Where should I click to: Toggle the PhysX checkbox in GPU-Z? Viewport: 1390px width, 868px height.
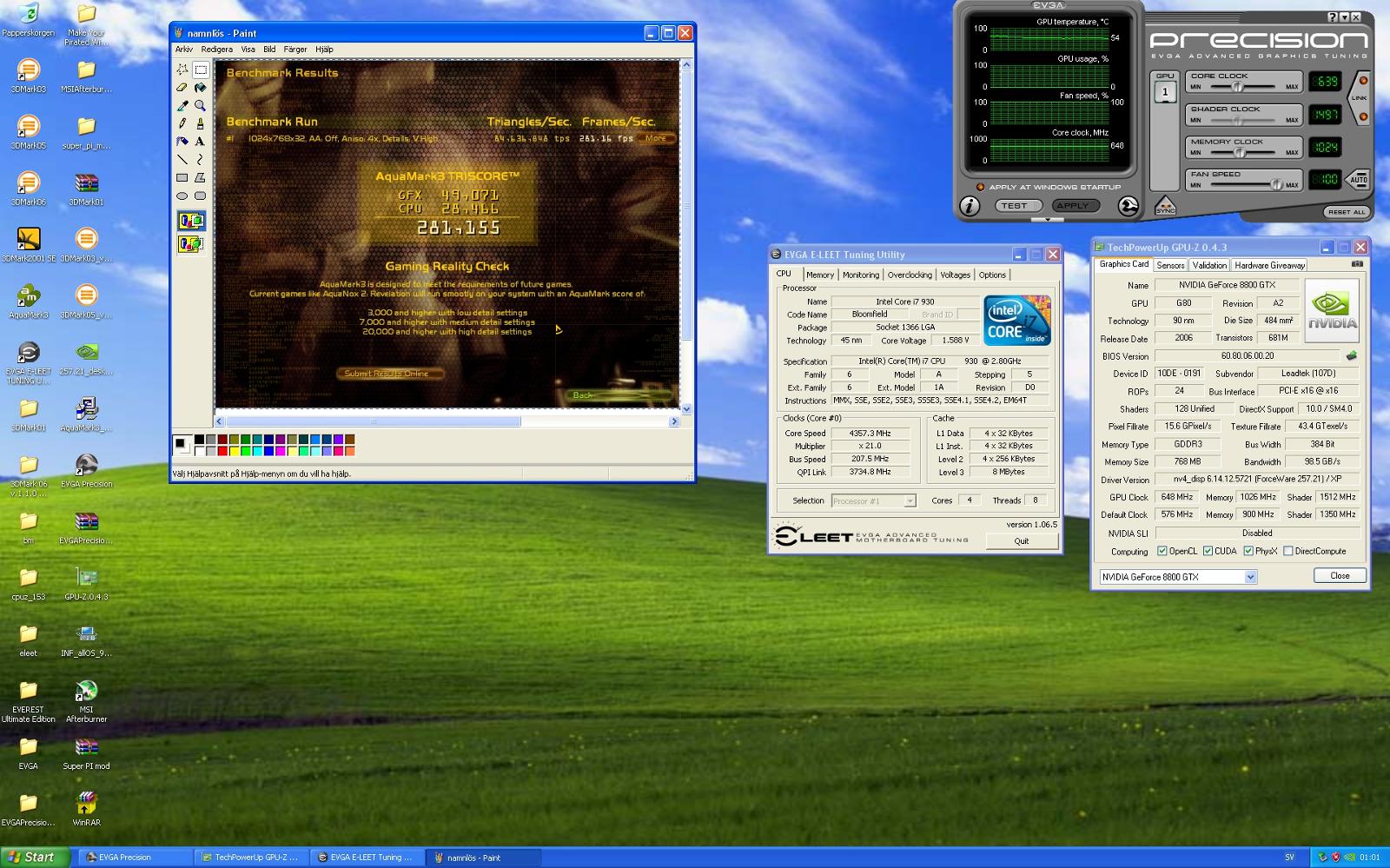pyautogui.click(x=1248, y=551)
